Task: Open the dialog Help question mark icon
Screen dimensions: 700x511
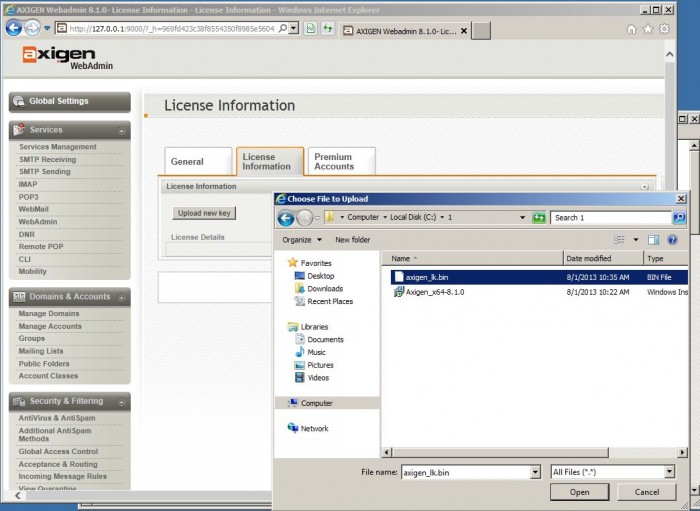Action: [672, 240]
